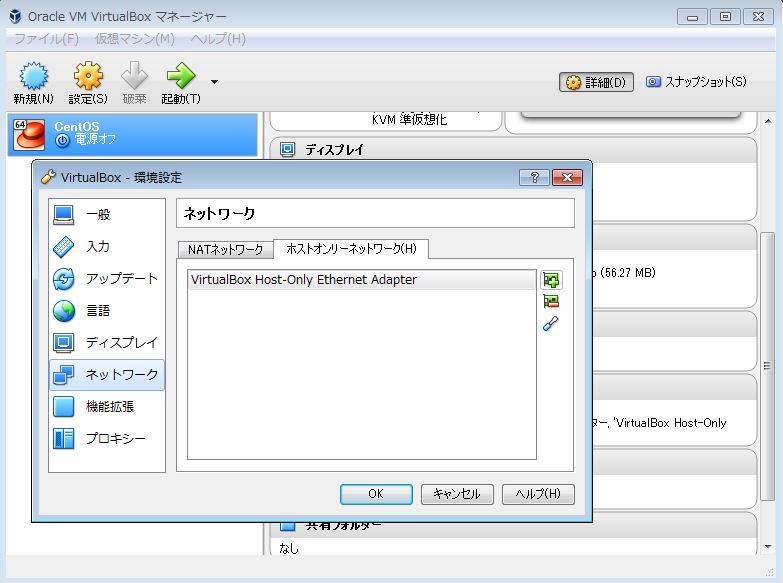Click OK in the preferences dialog
The width and height of the screenshot is (783, 583).
[376, 494]
